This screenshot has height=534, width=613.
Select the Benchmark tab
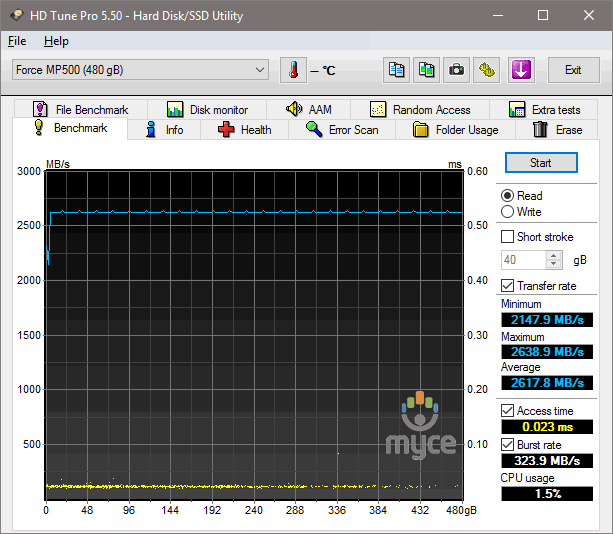pyautogui.click(x=70, y=128)
